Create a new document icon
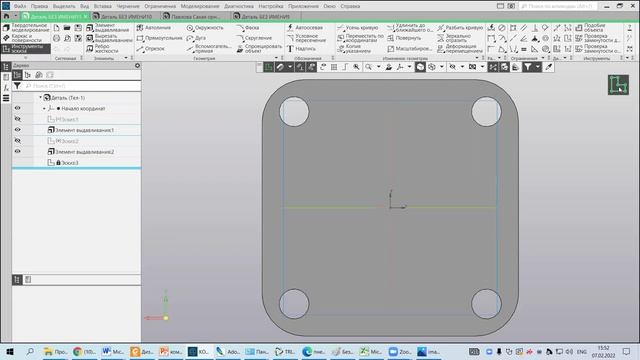 (x=56, y=28)
